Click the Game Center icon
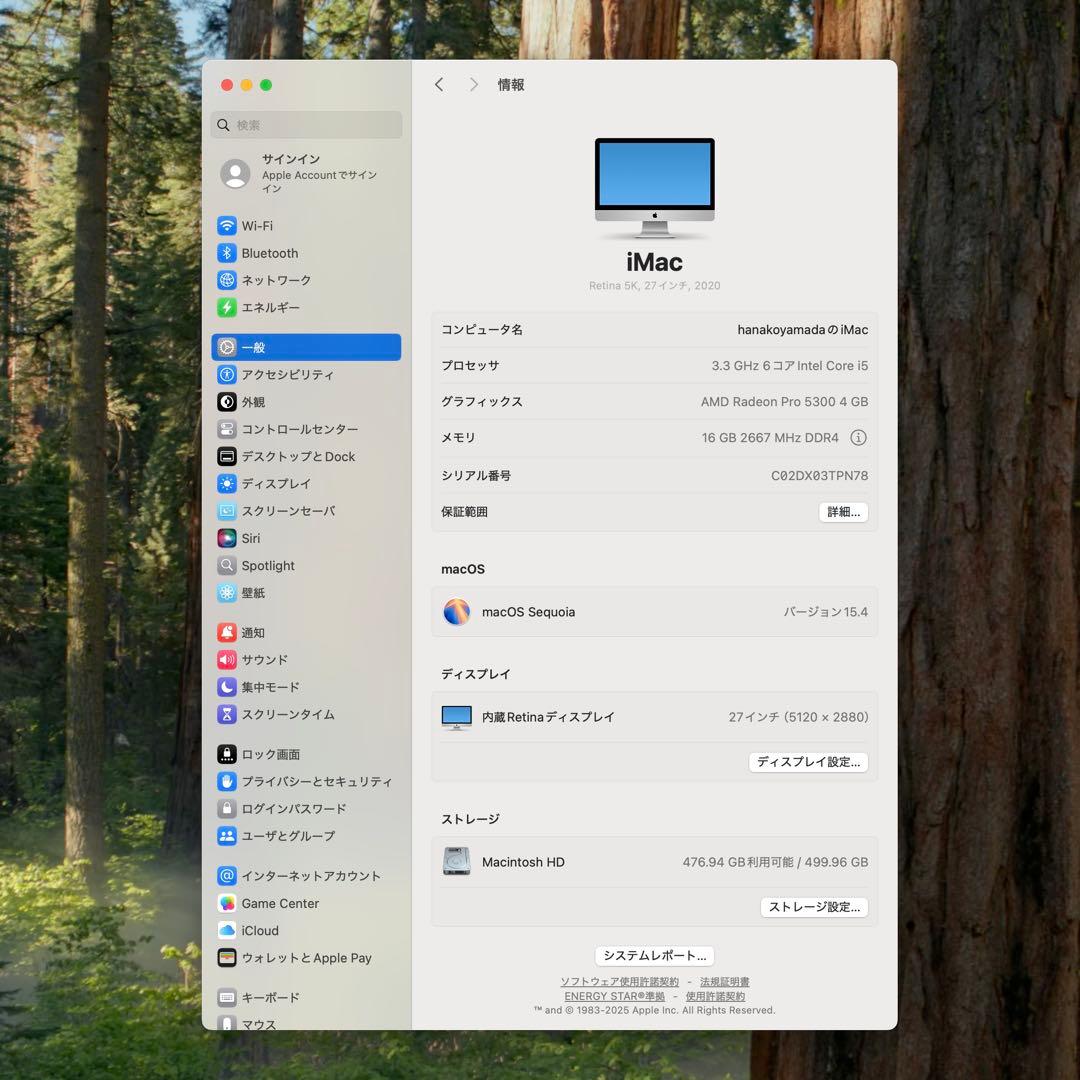Image resolution: width=1080 pixels, height=1080 pixels. point(227,903)
